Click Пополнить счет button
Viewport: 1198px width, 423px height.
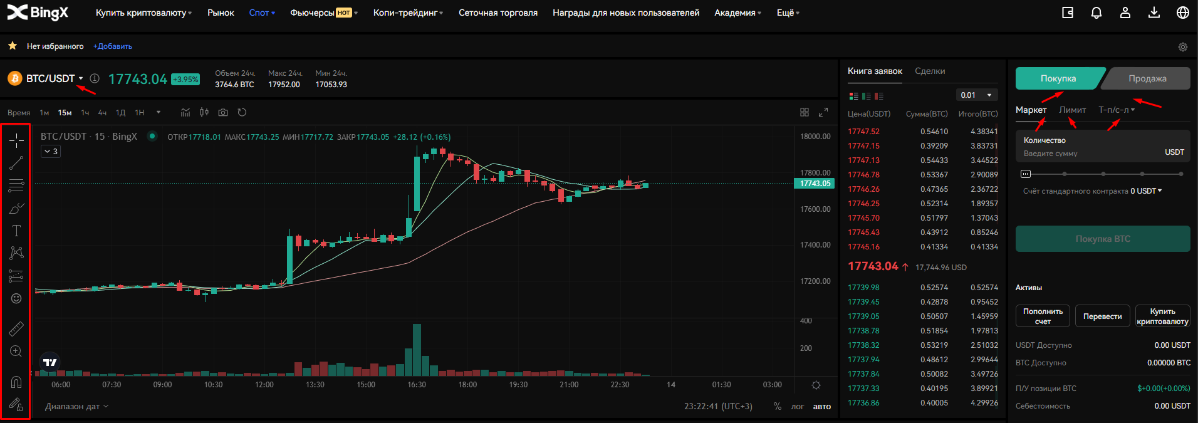pyautogui.click(x=1042, y=316)
